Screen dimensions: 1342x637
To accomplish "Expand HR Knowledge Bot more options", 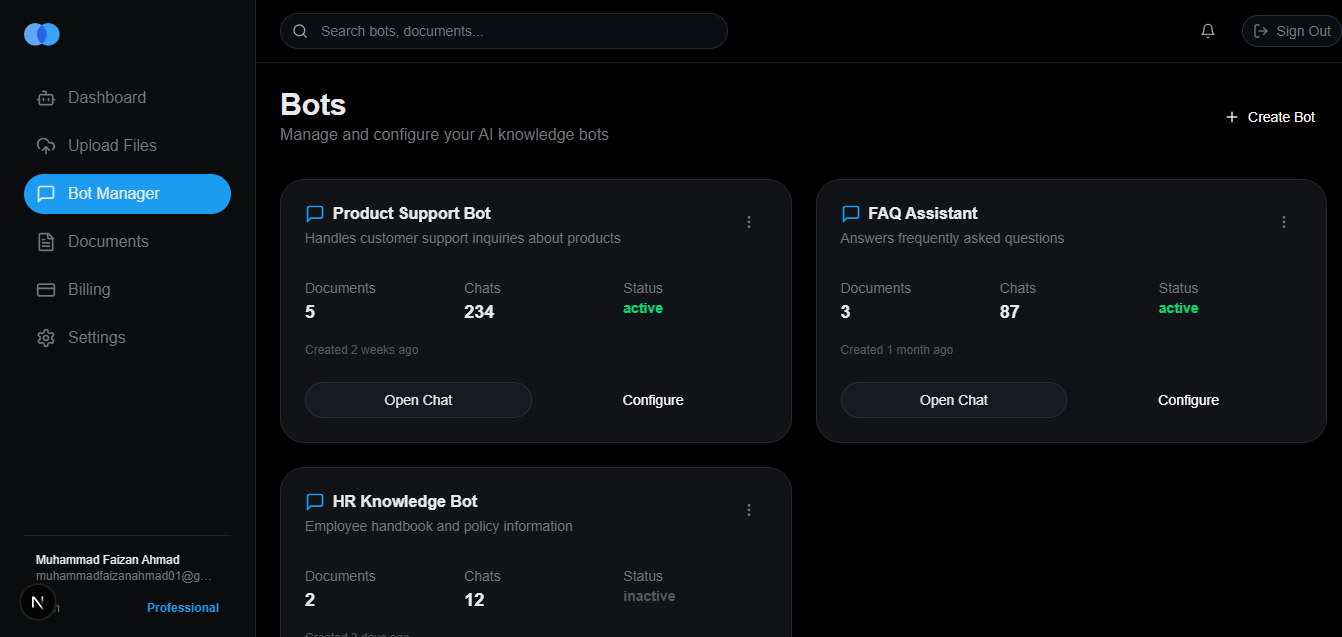I will coord(749,510).
